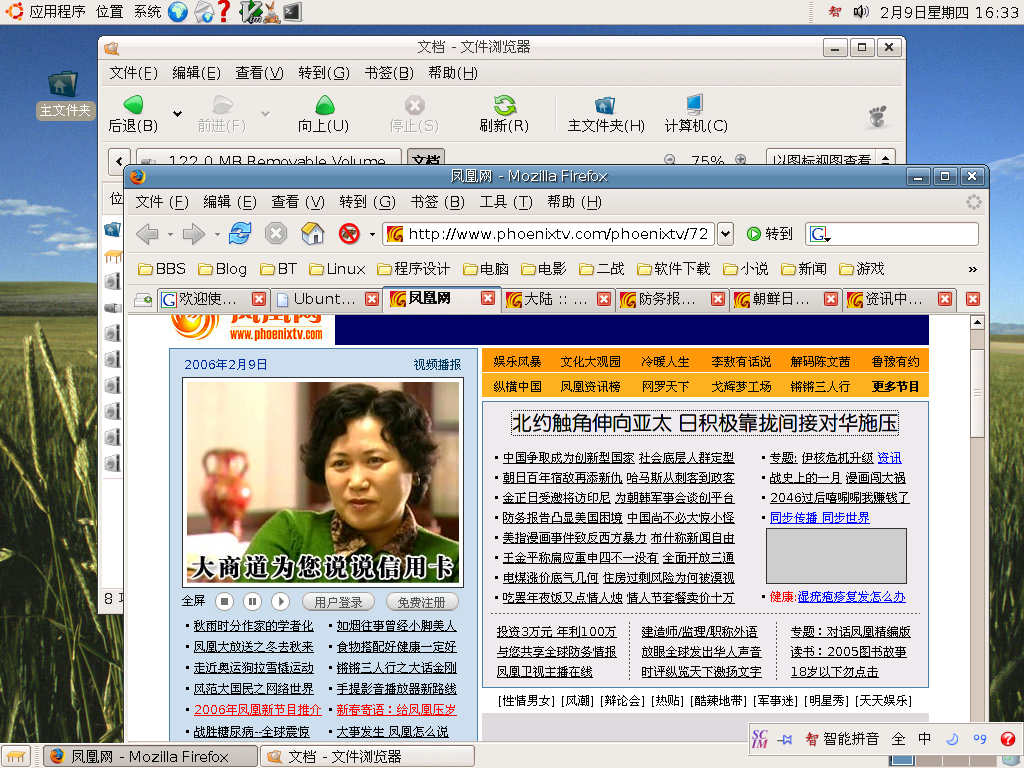Stop the video in the 视频播报 player
1024x768 pixels.
point(224,601)
